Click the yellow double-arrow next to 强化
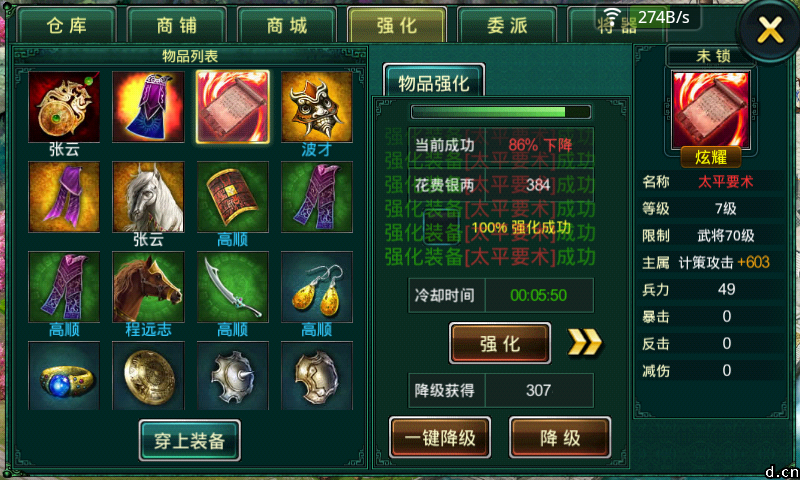Image resolution: width=800 pixels, height=480 pixels. tap(585, 342)
